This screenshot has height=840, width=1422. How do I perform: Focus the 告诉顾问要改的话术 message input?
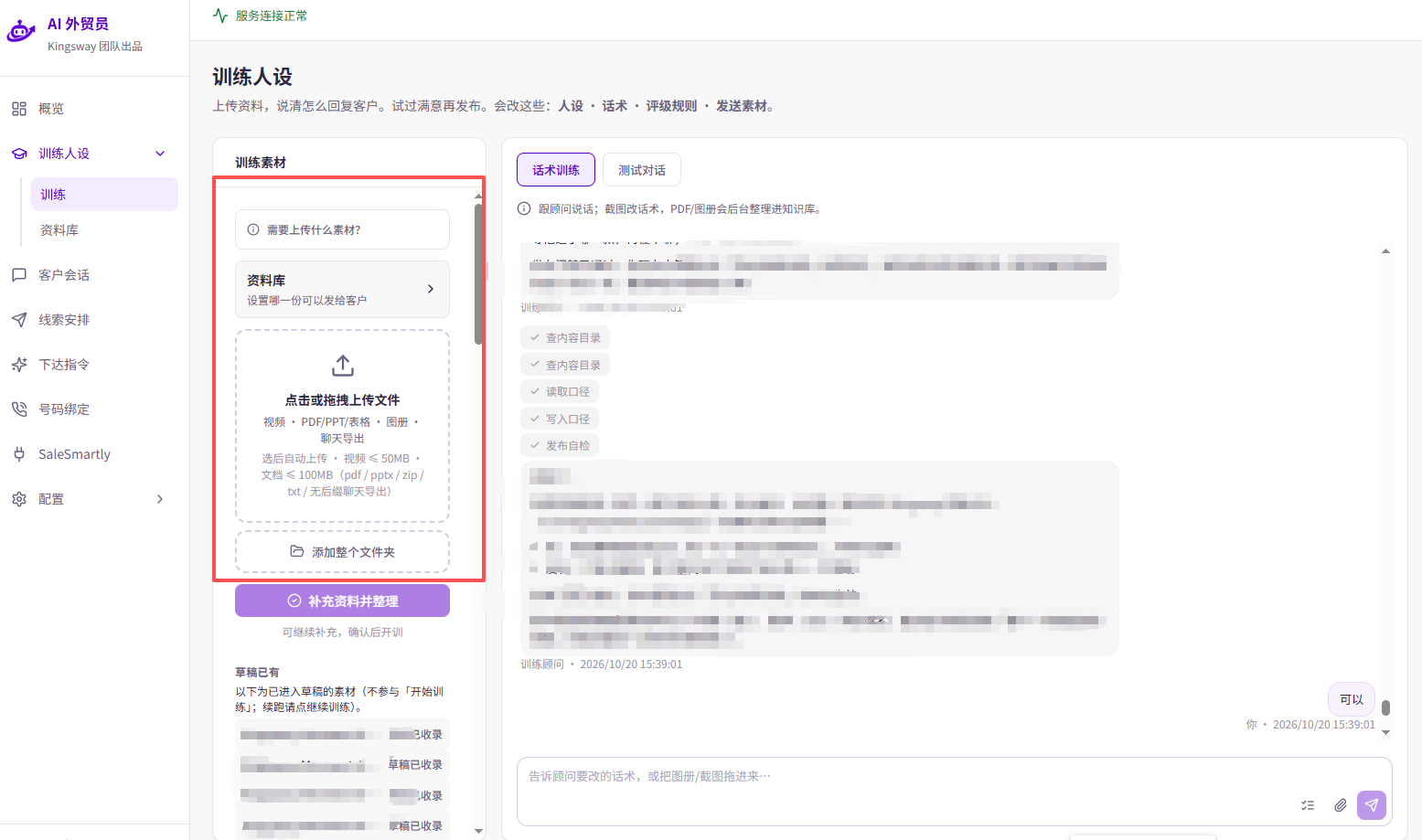(955, 792)
